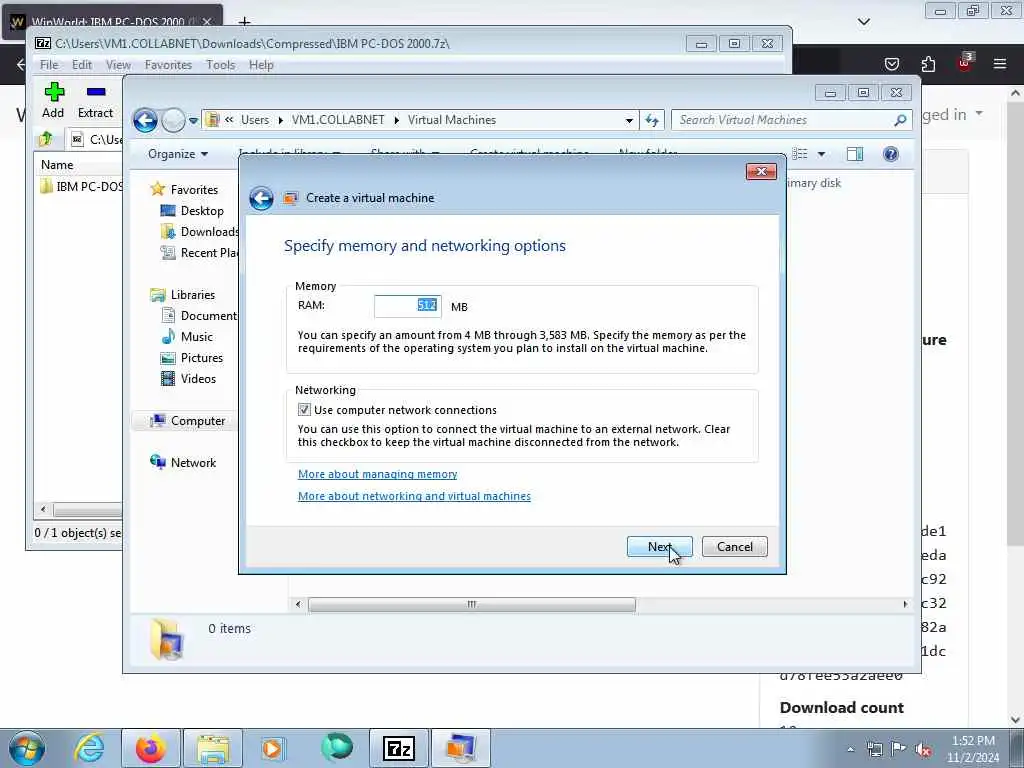Click the 7-Zip Add toolbar icon
Image resolution: width=1024 pixels, height=768 pixels.
(x=54, y=100)
